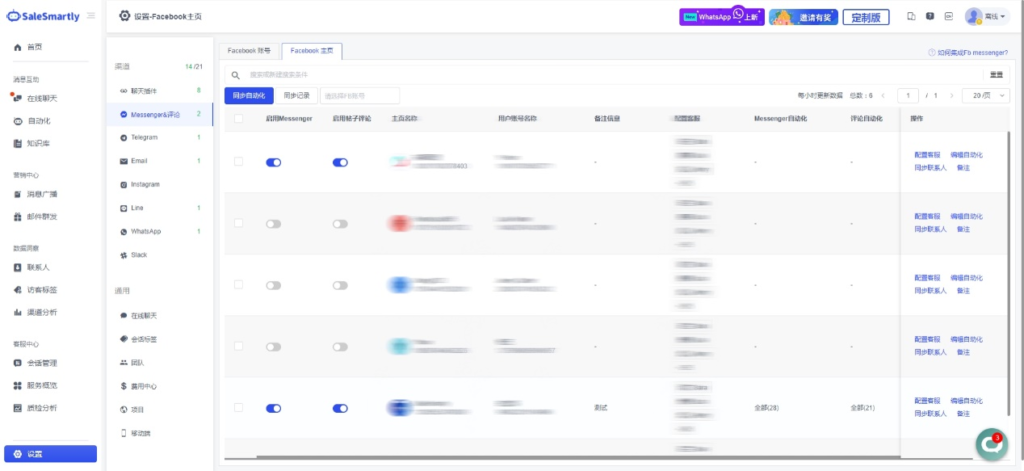Open the 自动化 automation page
Screen dimensions: 1024x471
pos(38,121)
